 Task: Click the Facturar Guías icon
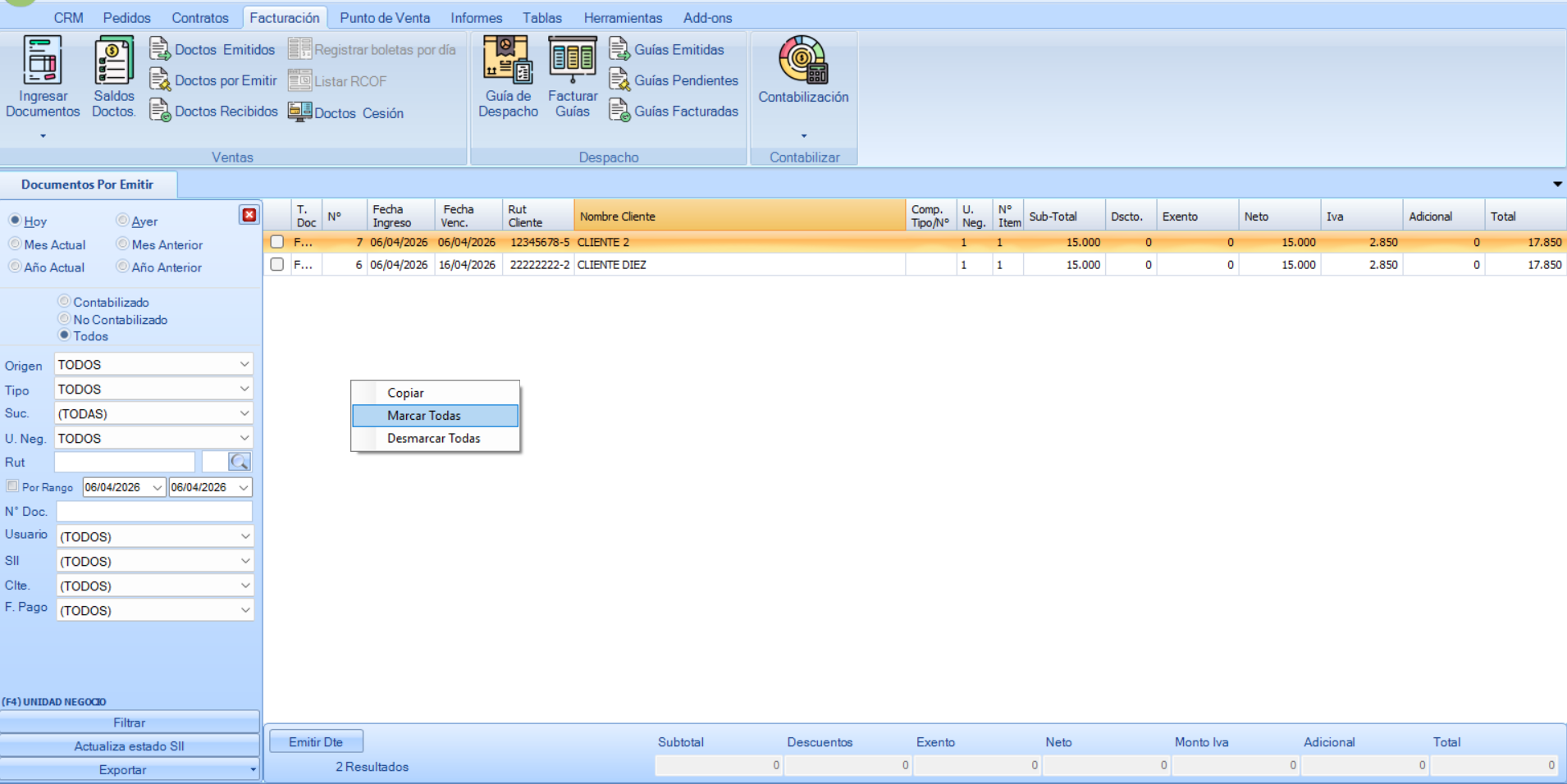(x=572, y=62)
